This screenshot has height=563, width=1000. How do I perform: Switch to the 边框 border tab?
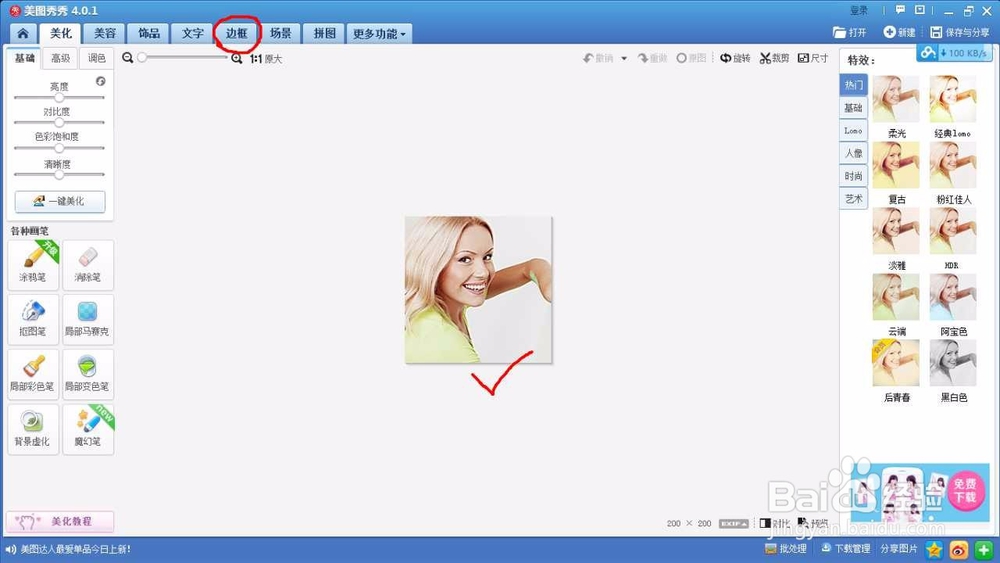[x=237, y=33]
